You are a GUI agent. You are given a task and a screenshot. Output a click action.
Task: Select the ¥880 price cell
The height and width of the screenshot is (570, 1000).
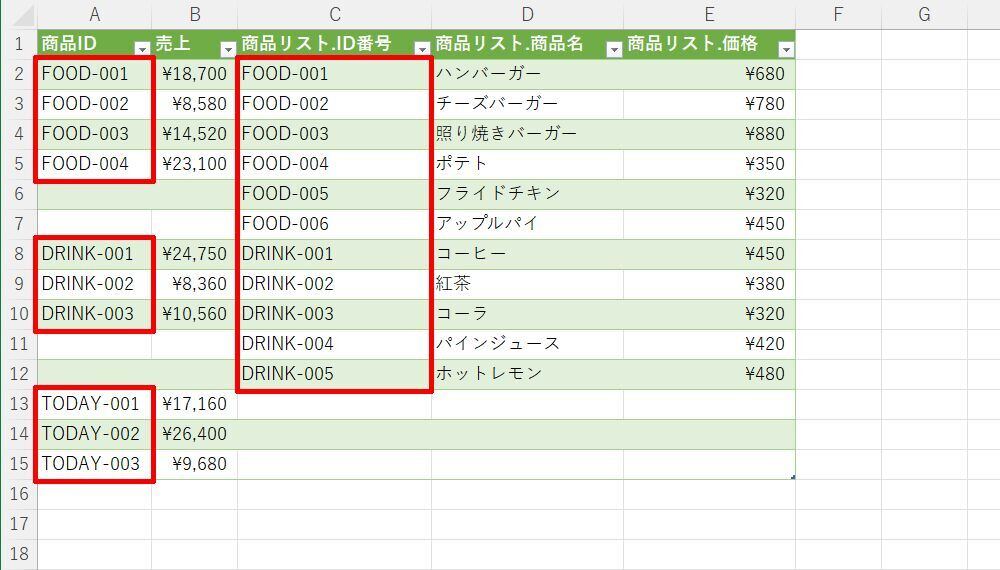pos(709,134)
